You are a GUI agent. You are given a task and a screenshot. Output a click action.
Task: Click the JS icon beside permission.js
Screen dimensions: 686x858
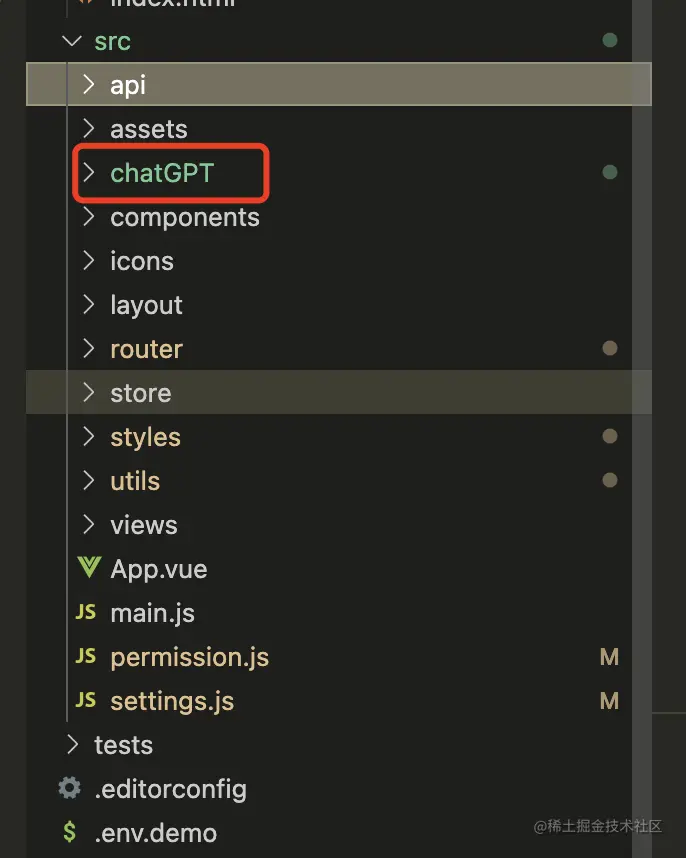87,656
